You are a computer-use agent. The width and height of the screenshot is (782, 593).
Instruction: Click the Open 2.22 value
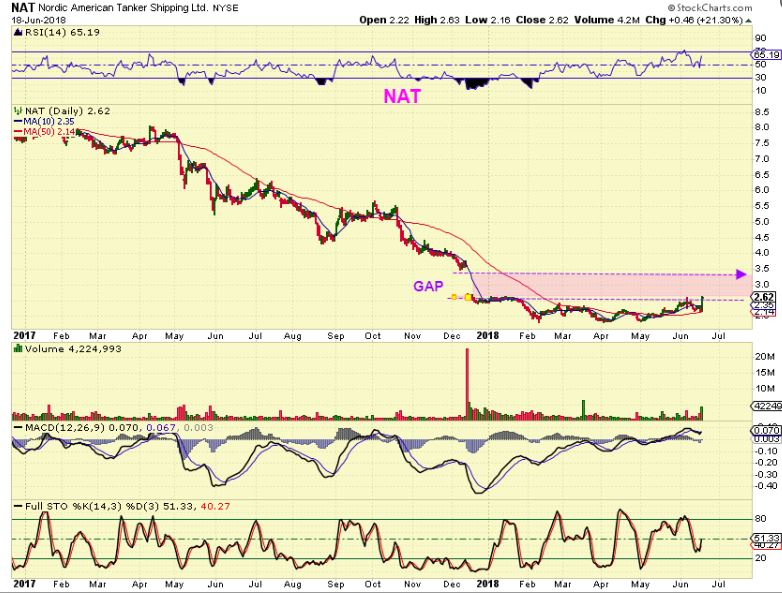(x=384, y=20)
